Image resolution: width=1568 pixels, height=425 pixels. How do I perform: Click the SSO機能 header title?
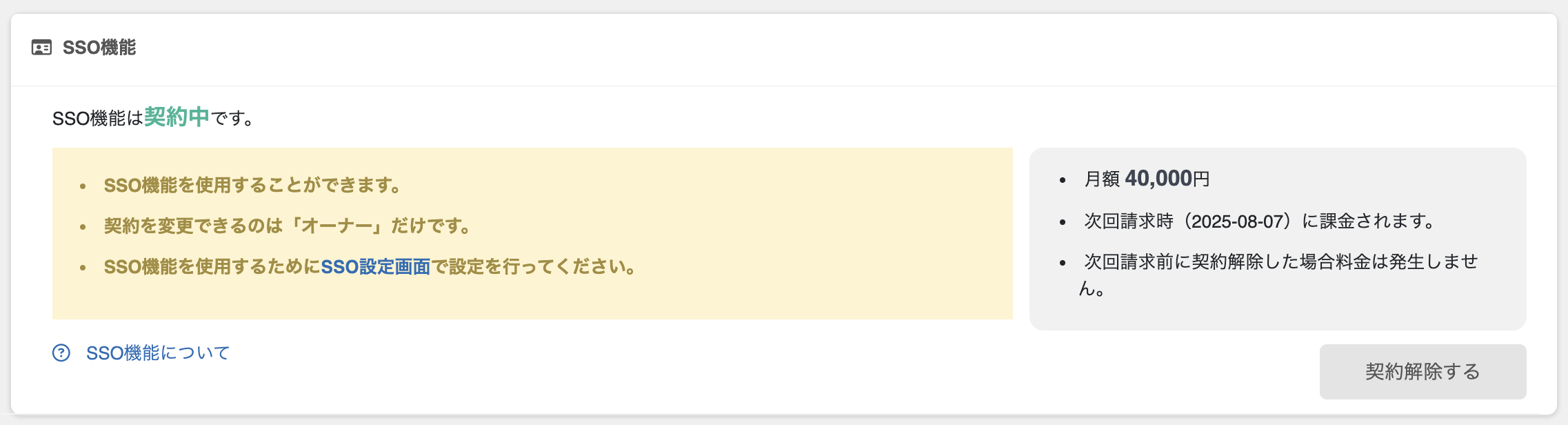99,48
